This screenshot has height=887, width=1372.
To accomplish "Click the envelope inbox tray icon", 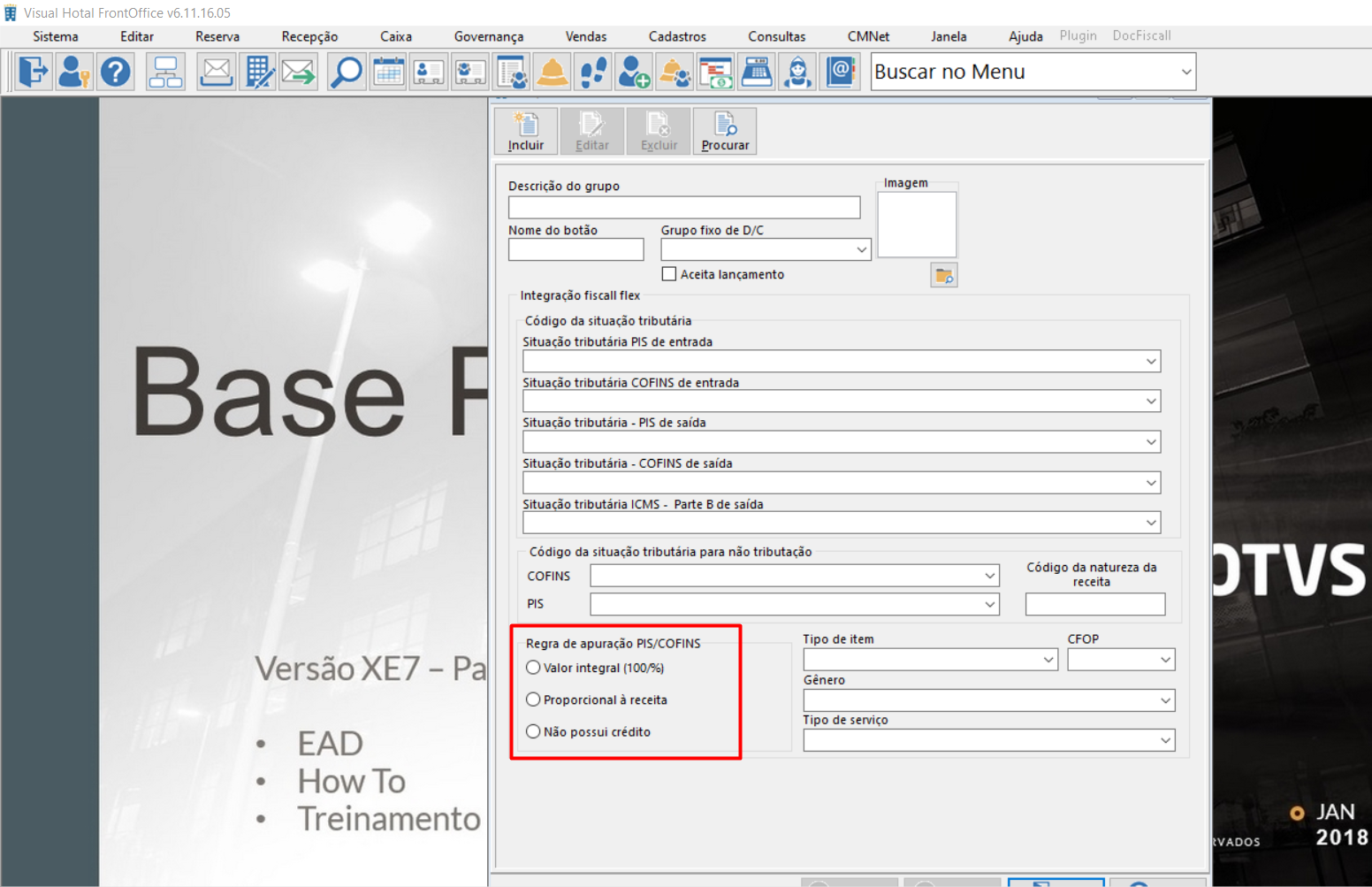I will [216, 72].
